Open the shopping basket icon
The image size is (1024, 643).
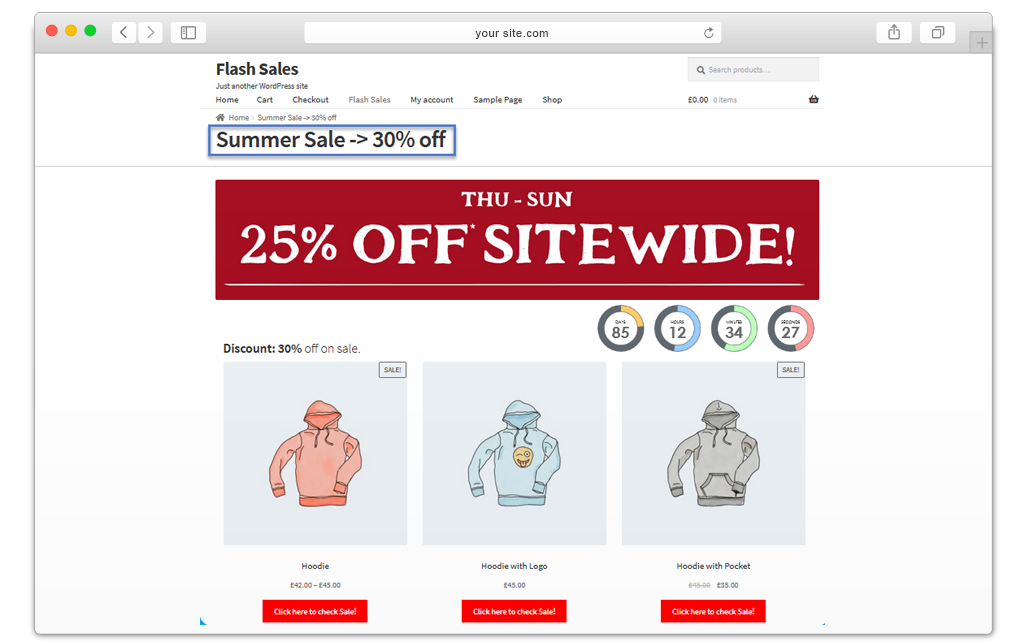[814, 99]
